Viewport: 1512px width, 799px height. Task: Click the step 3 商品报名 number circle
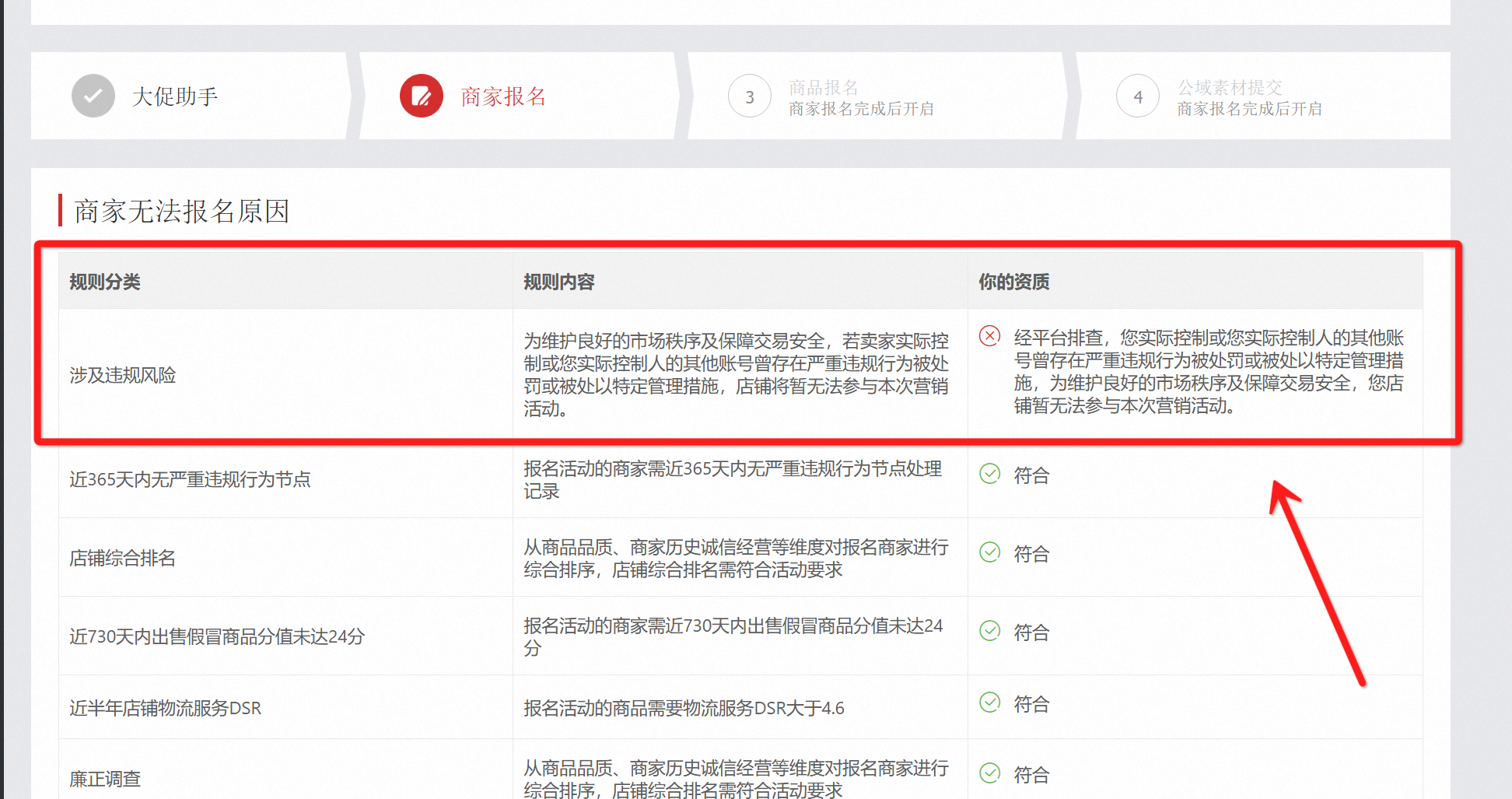point(750,96)
